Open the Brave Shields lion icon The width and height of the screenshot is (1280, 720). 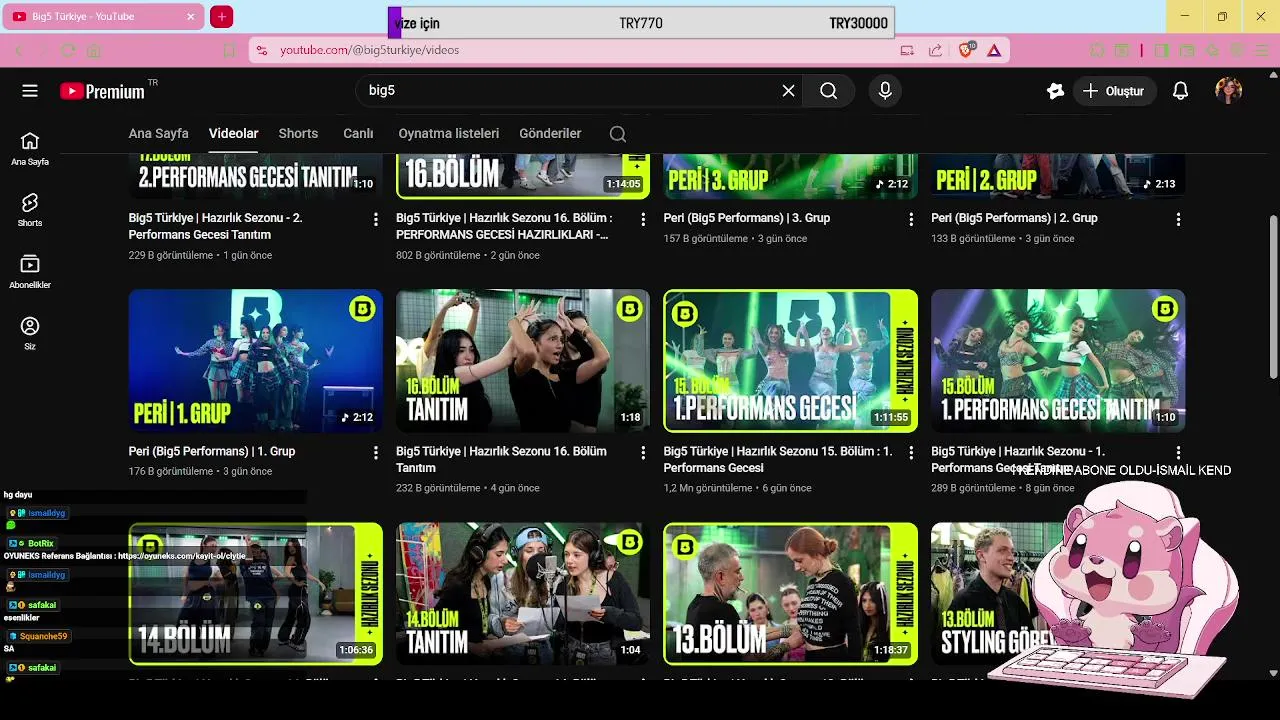tap(966, 50)
